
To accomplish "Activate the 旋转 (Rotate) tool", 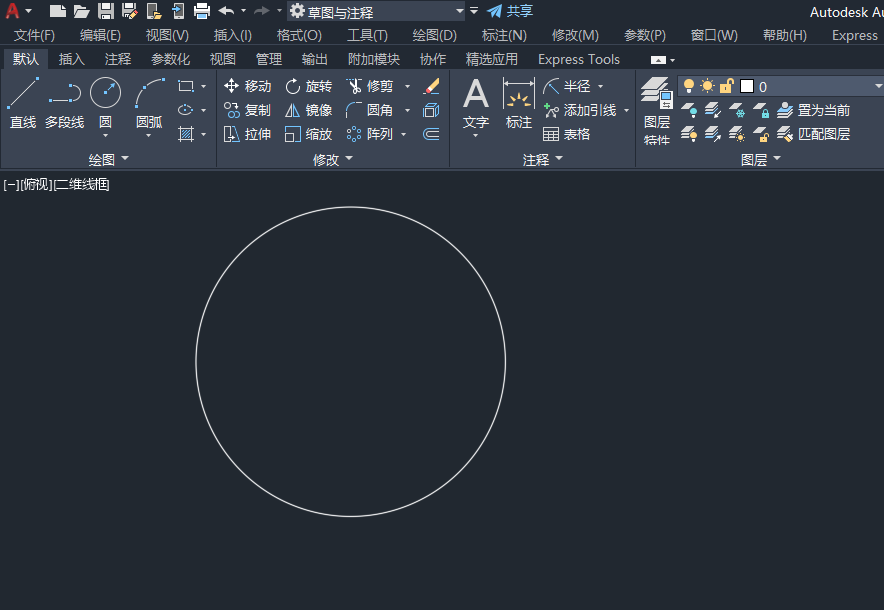I will 293,86.
